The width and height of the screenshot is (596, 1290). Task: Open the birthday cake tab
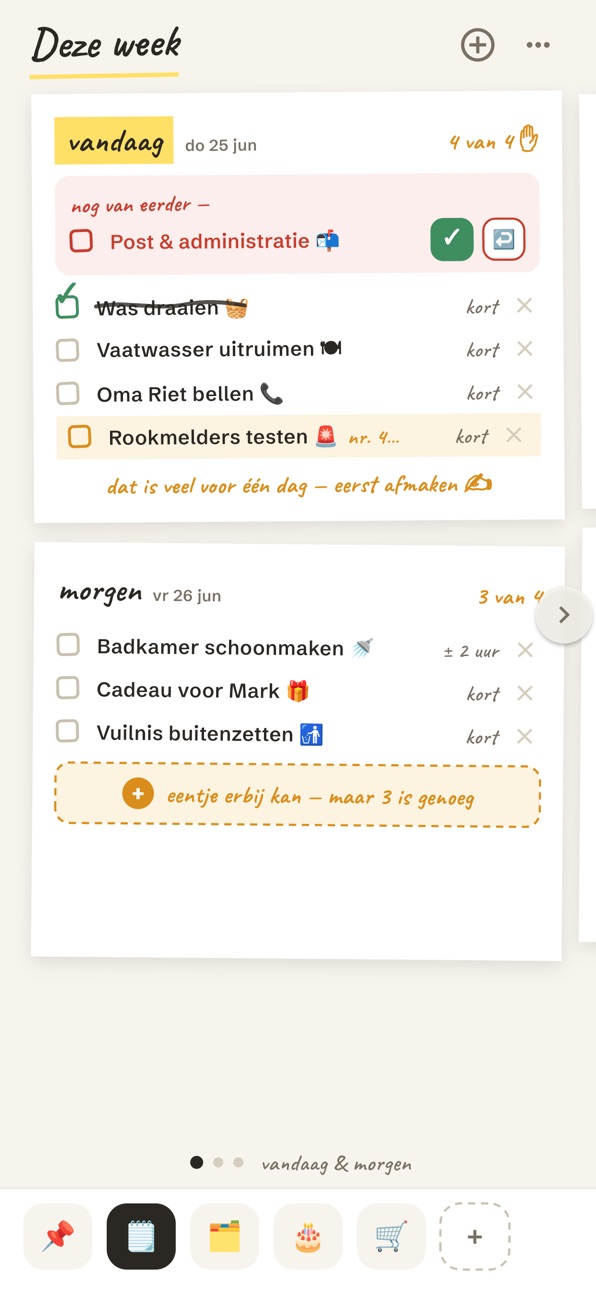308,1236
